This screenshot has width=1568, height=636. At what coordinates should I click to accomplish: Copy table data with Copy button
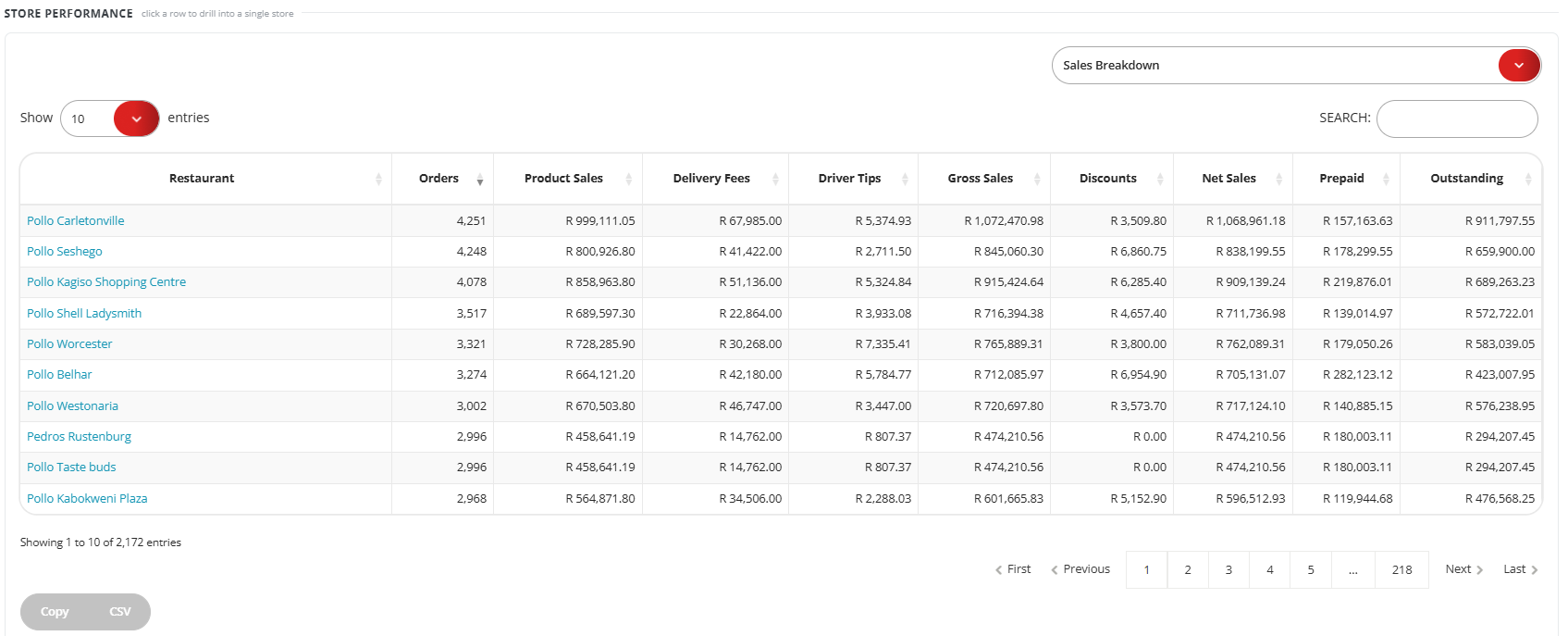pyautogui.click(x=55, y=612)
